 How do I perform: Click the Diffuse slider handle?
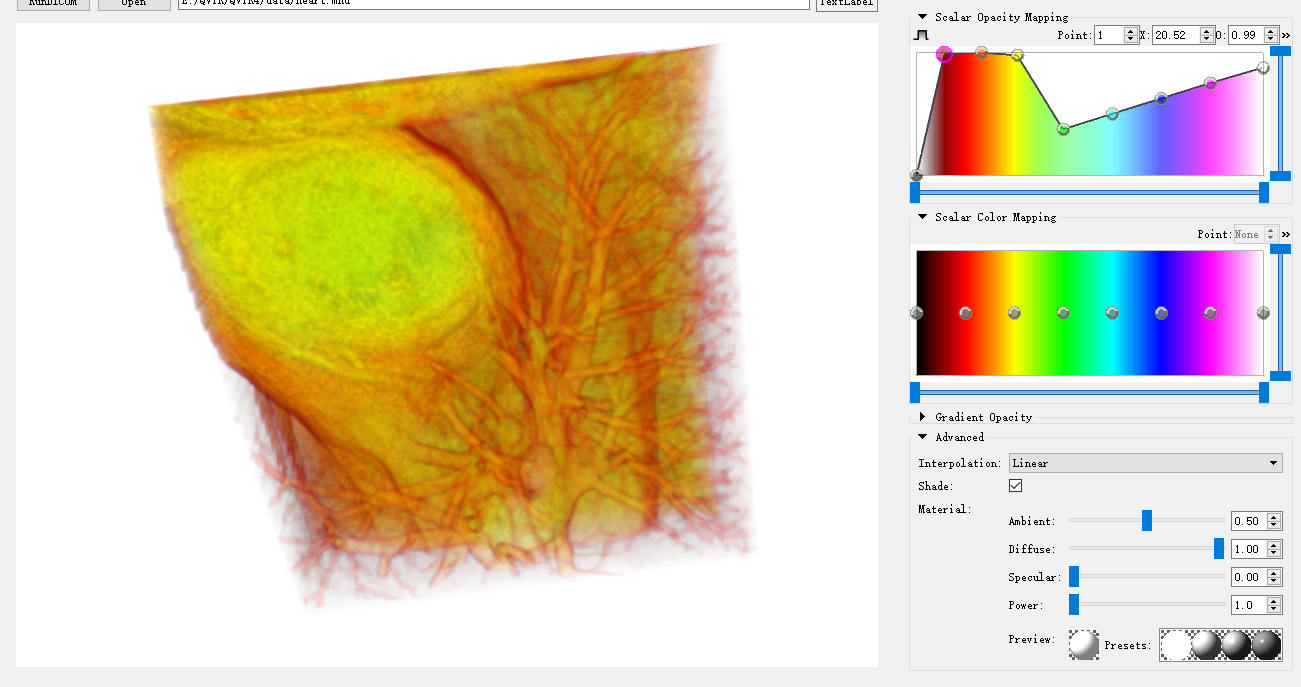point(1219,548)
